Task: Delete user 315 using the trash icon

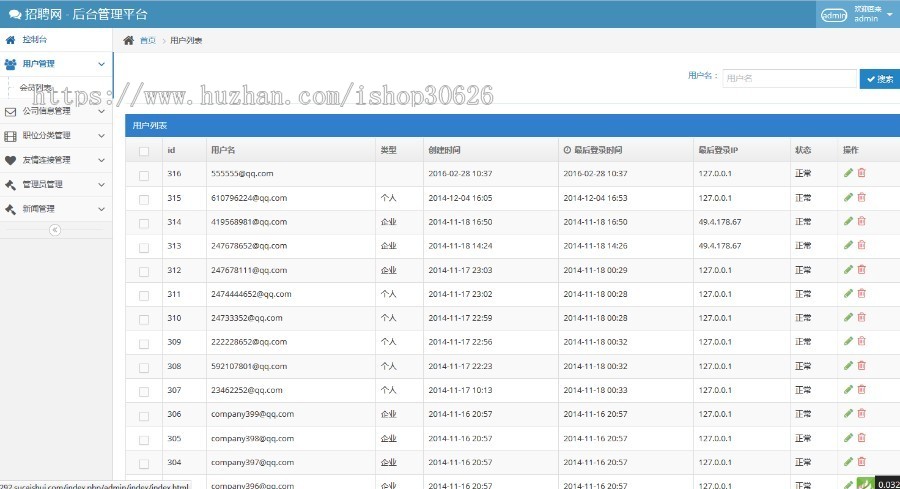Action: point(862,197)
